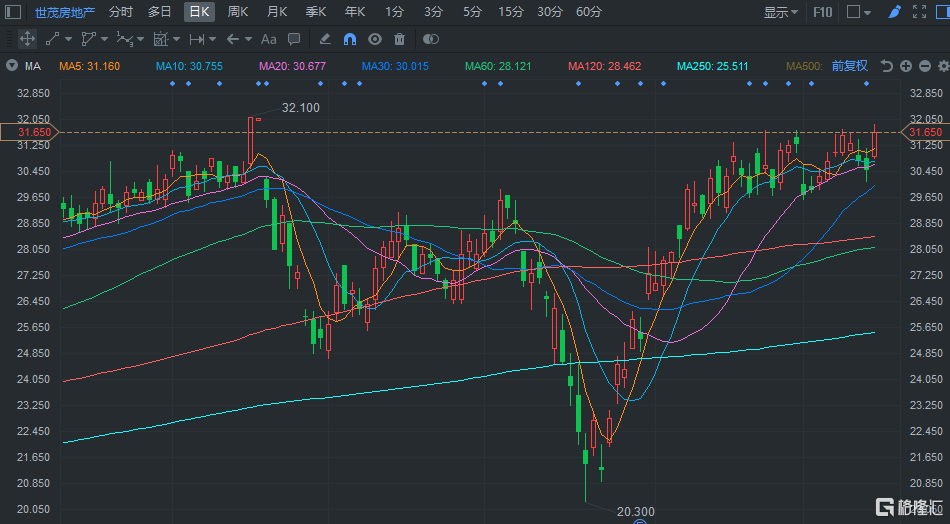The width and height of the screenshot is (950, 524).
Task: Click the MA500 indicator label
Action: (804, 66)
